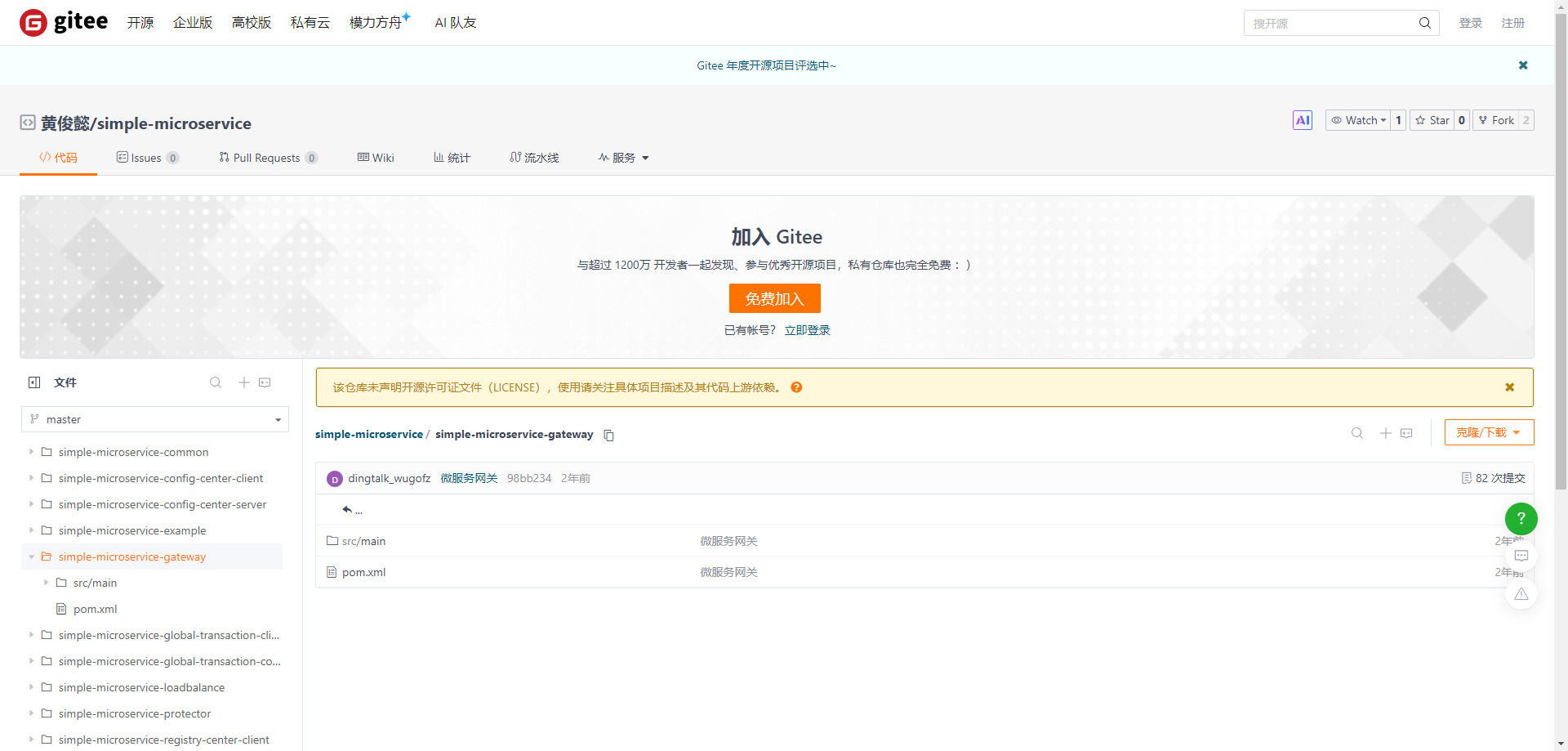Viewport: 1568px width, 751px height.
Task: Click the 免费加入 button
Action: tap(775, 298)
